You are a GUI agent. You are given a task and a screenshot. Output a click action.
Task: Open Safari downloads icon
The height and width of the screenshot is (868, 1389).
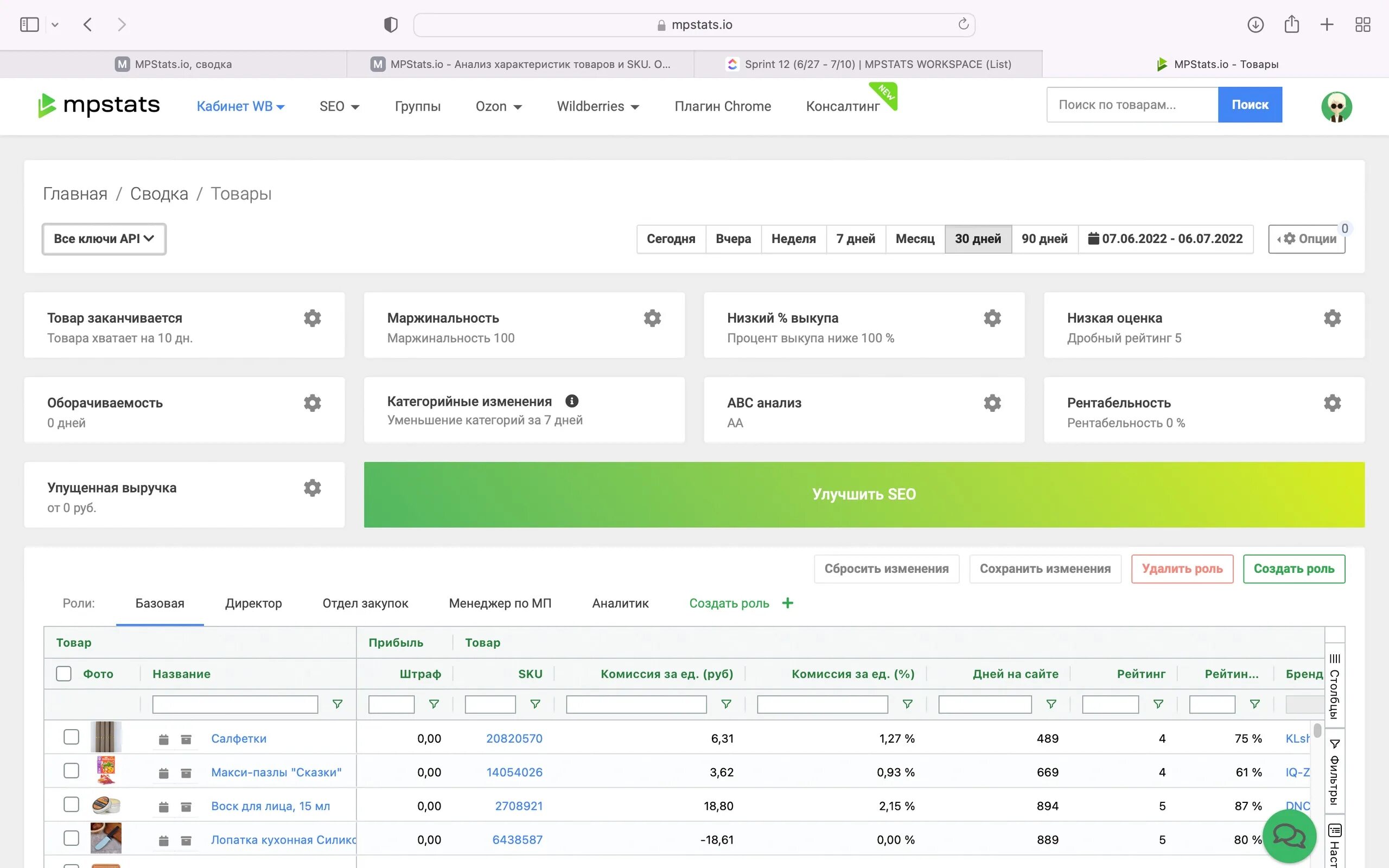(1256, 25)
